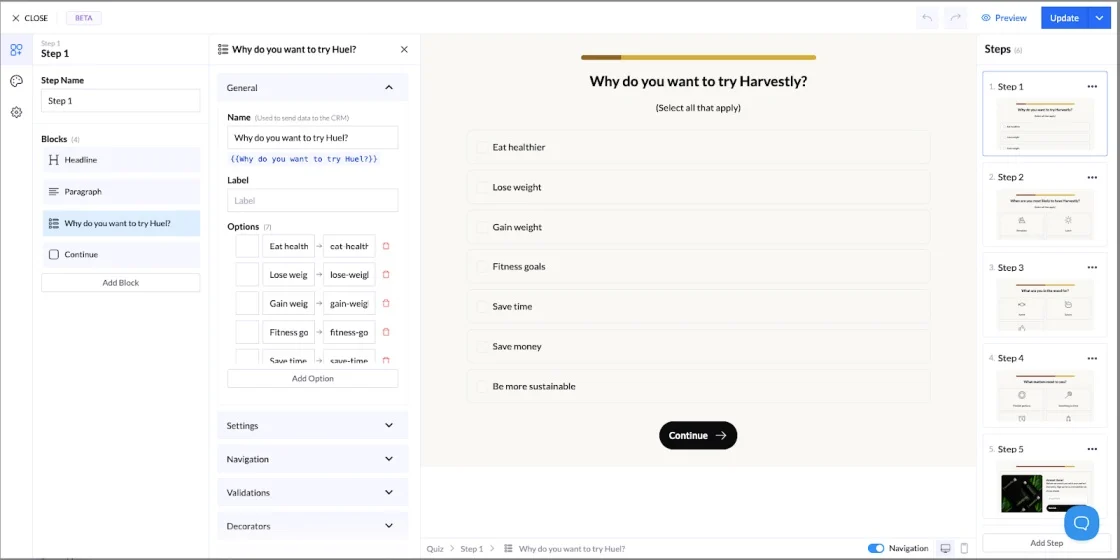This screenshot has width=1120, height=560.
Task: Click Add Block button
Action: (x=121, y=283)
